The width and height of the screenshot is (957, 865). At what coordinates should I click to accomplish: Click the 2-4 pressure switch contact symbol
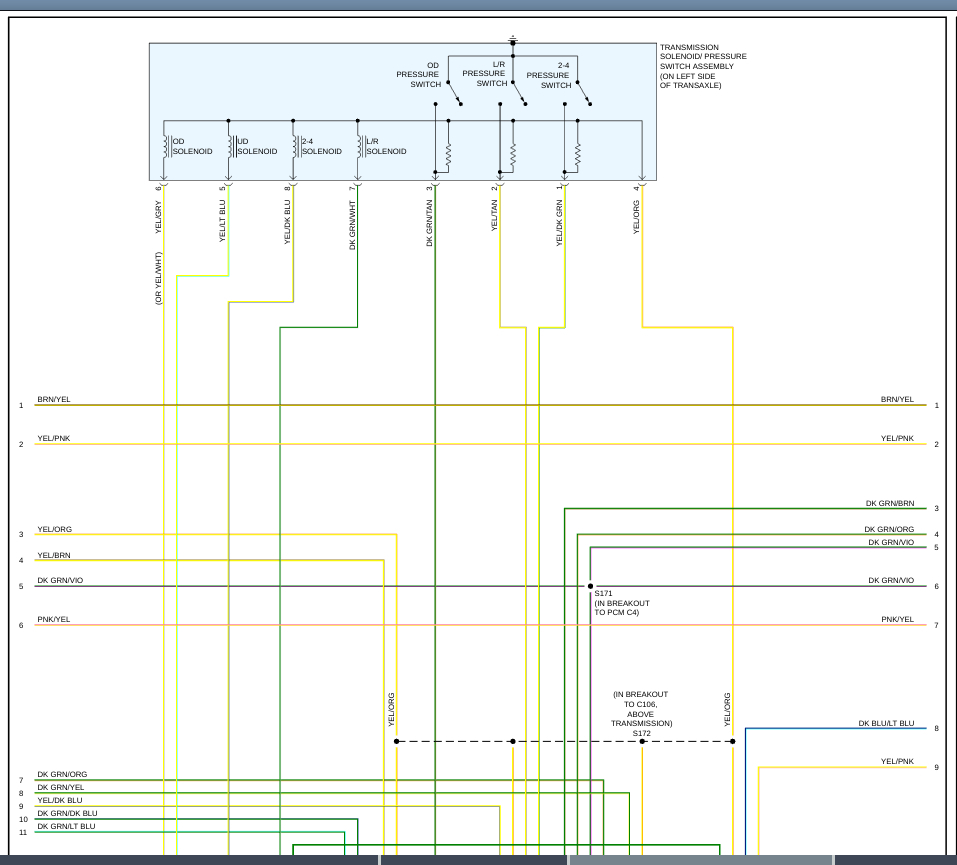[584, 93]
